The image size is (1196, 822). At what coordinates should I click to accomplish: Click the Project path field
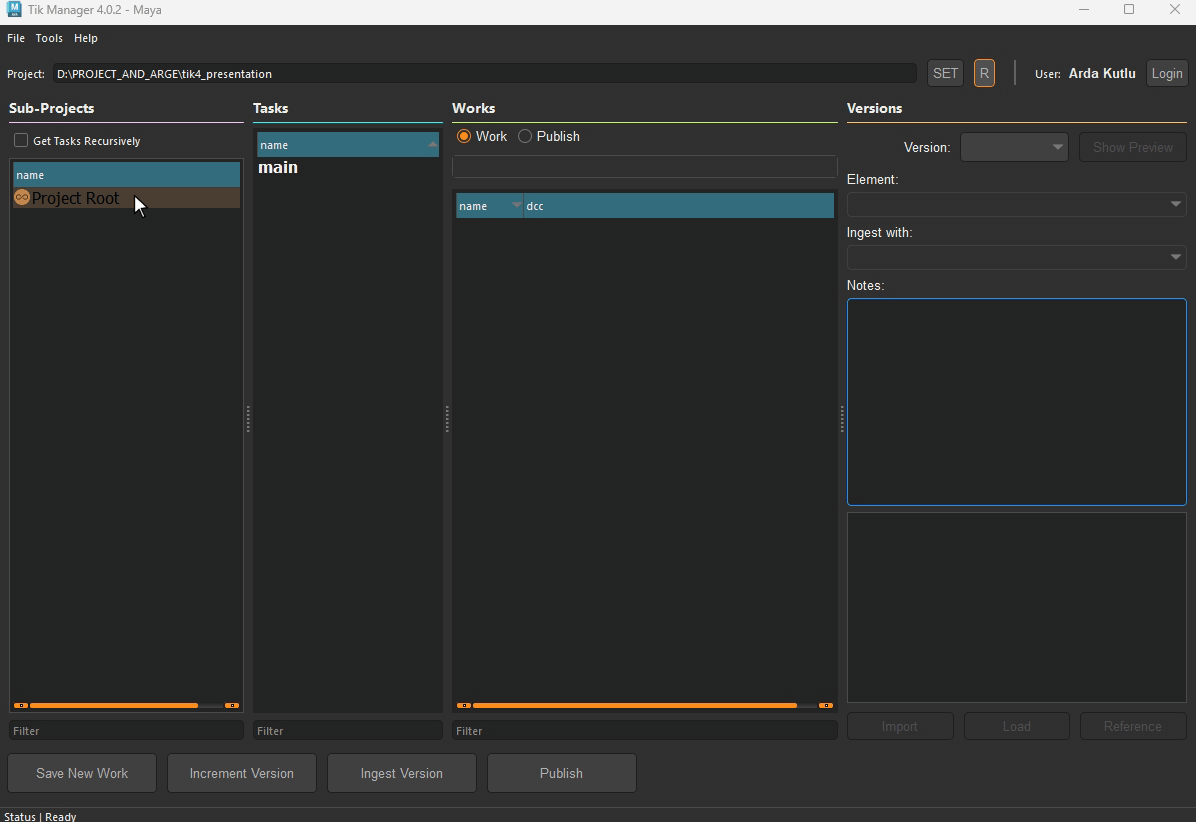485,74
